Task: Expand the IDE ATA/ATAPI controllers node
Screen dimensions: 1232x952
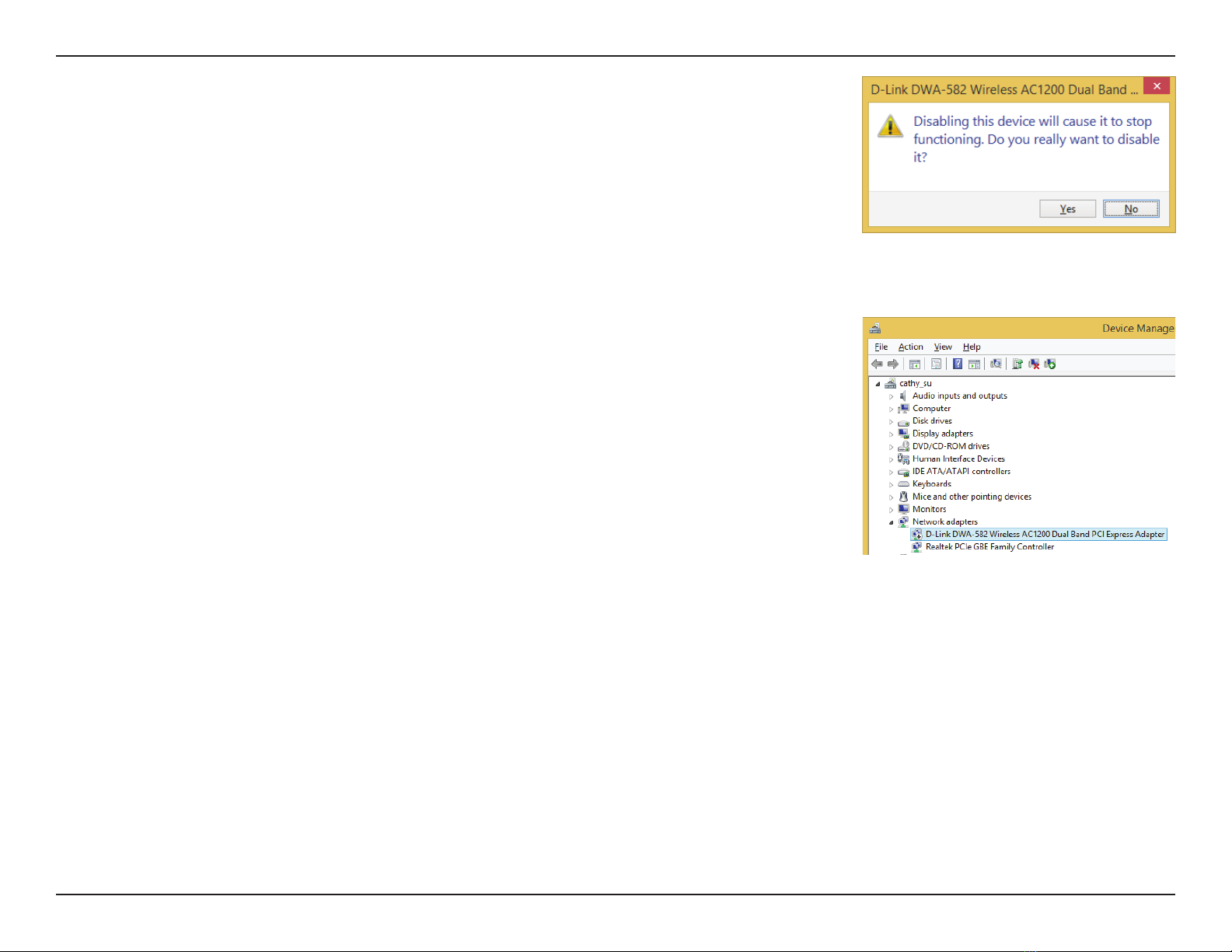Action: click(892, 472)
